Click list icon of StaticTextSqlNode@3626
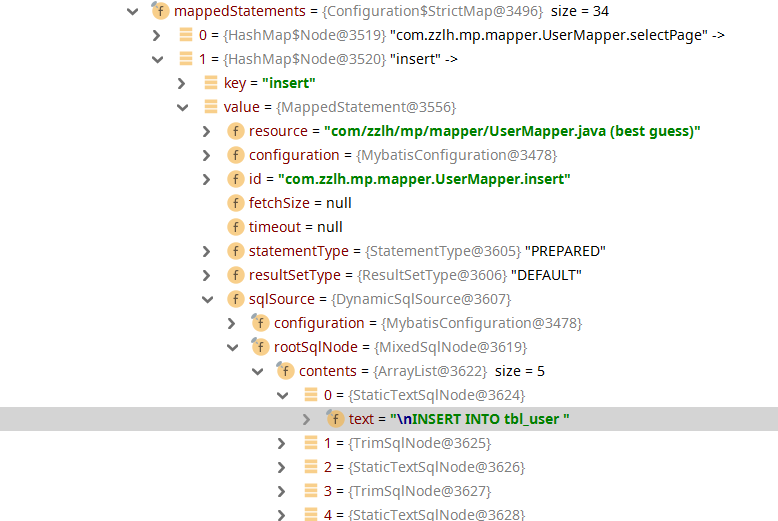This screenshot has width=778, height=521. (311, 466)
